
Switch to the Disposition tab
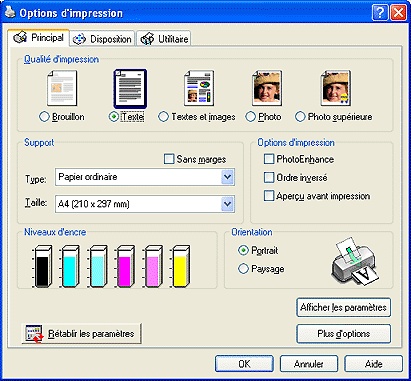(x=102, y=39)
